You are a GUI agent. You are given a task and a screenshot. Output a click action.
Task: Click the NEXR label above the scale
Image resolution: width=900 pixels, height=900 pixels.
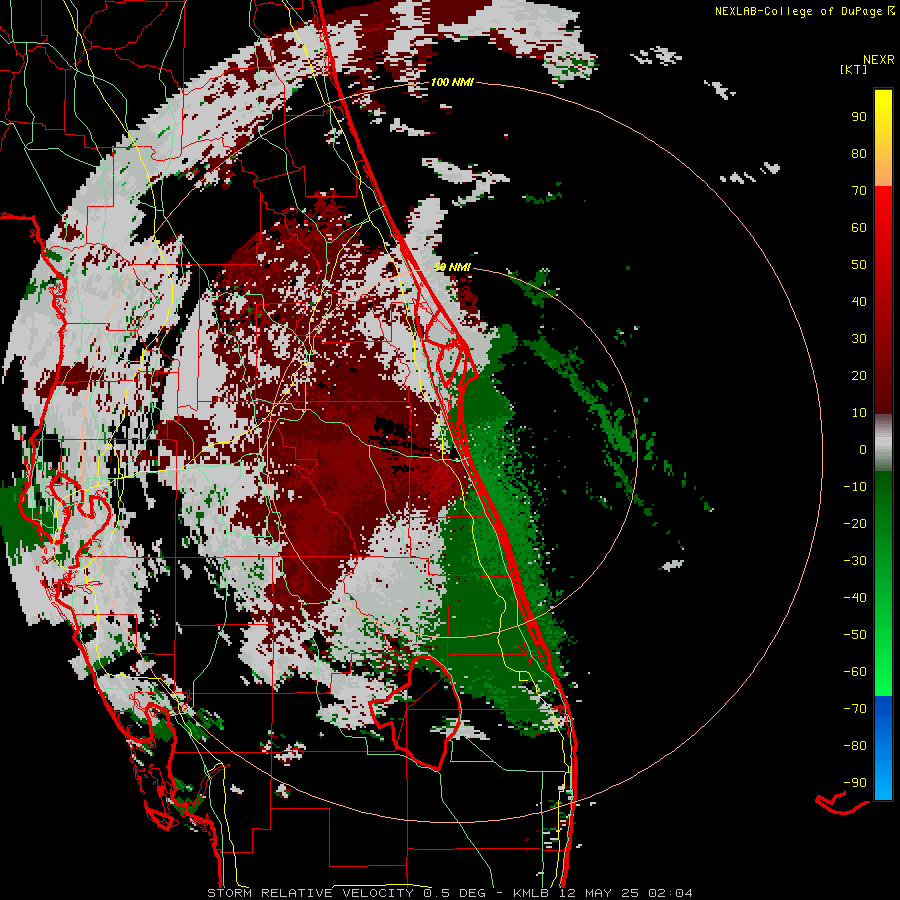pos(879,60)
